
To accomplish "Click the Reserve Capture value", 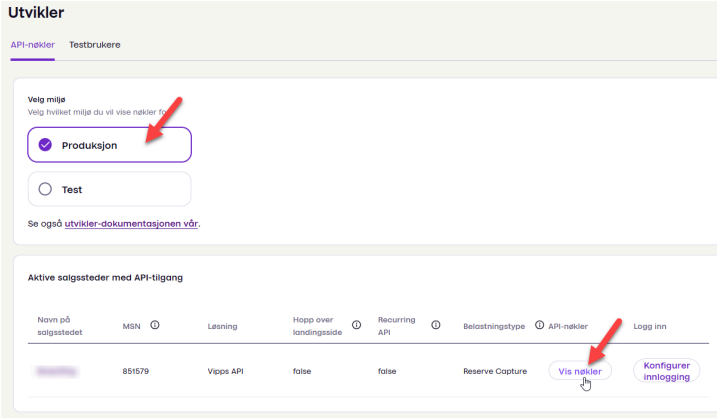I will click(x=495, y=370).
